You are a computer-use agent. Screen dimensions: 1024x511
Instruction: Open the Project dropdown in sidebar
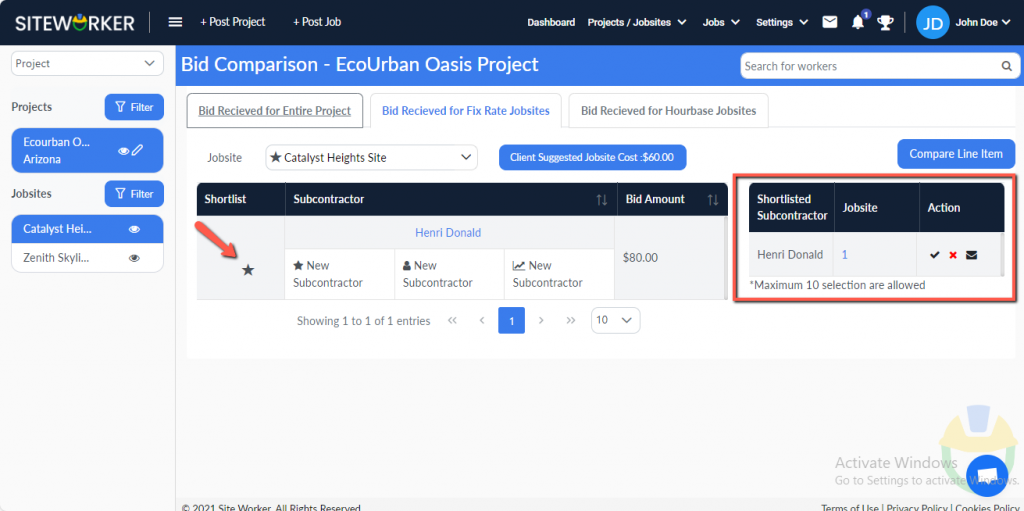88,64
